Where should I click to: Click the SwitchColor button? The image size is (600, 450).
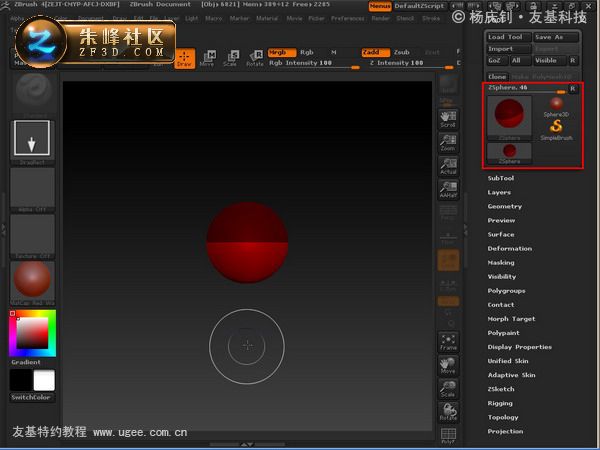(x=32, y=398)
